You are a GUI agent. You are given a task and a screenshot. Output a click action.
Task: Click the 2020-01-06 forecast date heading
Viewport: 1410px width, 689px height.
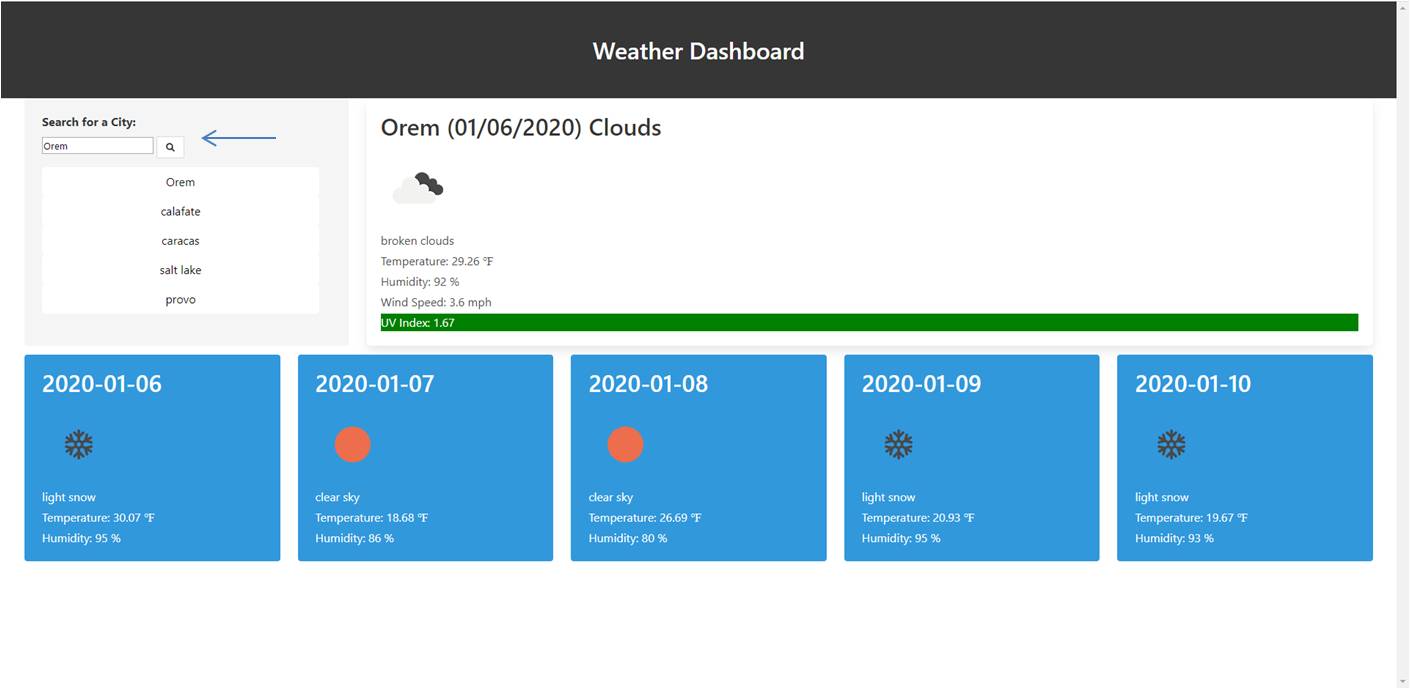(102, 384)
